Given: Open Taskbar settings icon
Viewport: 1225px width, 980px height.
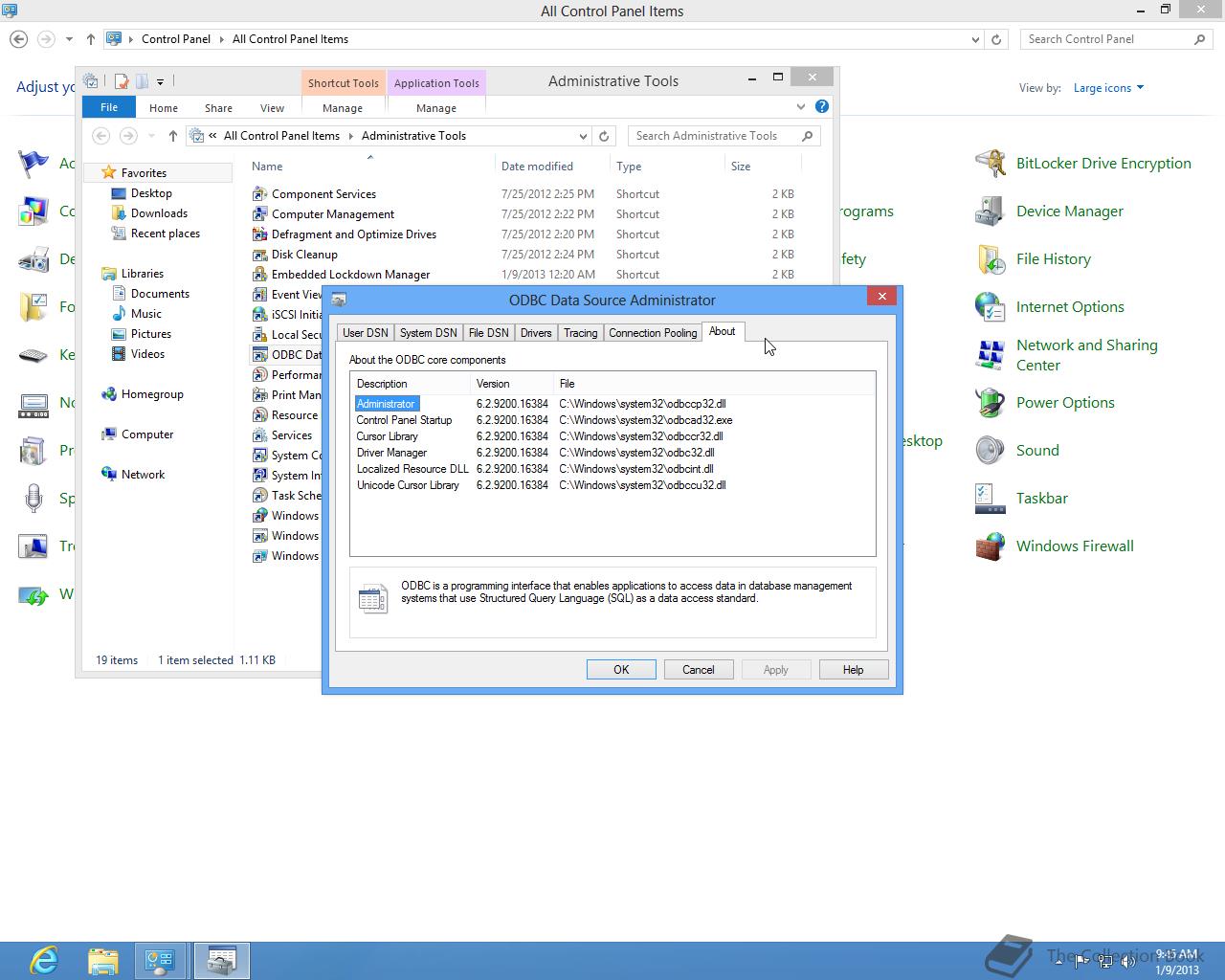Looking at the screenshot, I should [x=990, y=499].
